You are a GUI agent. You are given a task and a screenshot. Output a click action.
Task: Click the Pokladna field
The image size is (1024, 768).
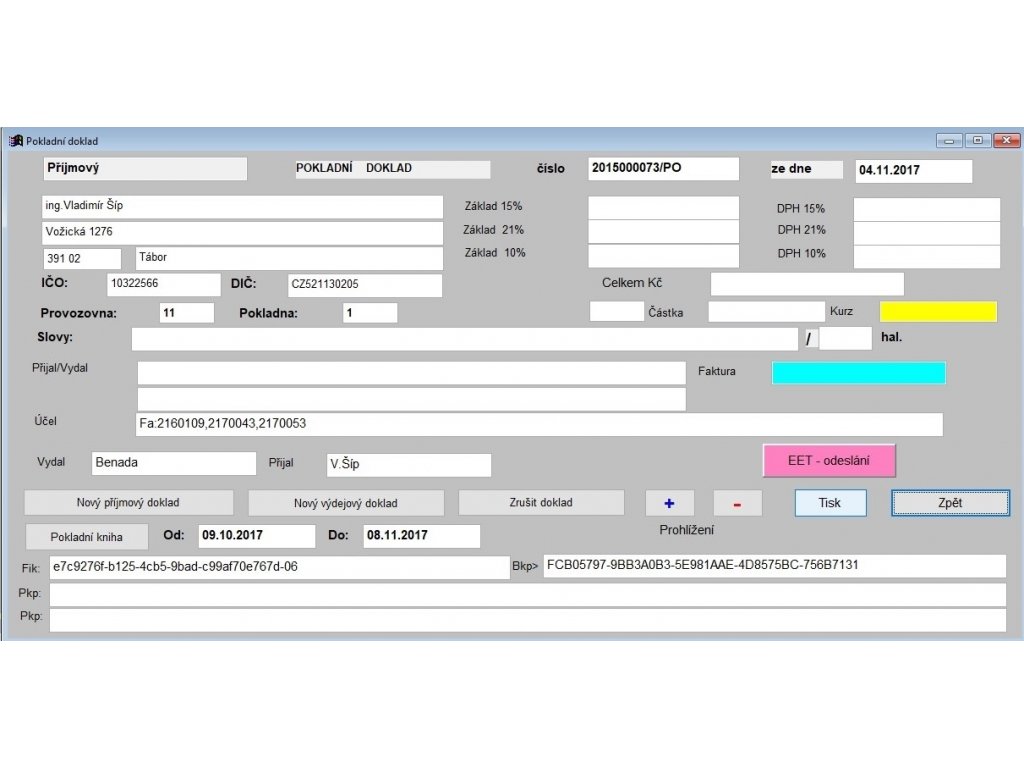pos(370,313)
